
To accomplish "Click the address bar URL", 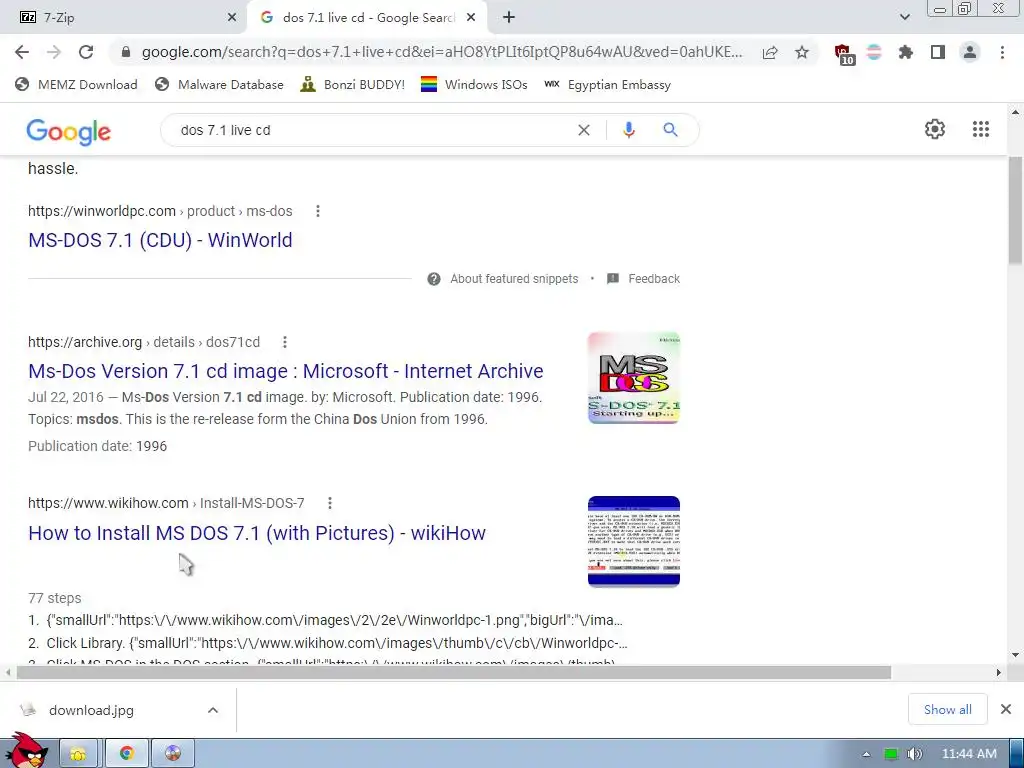I will (441, 52).
